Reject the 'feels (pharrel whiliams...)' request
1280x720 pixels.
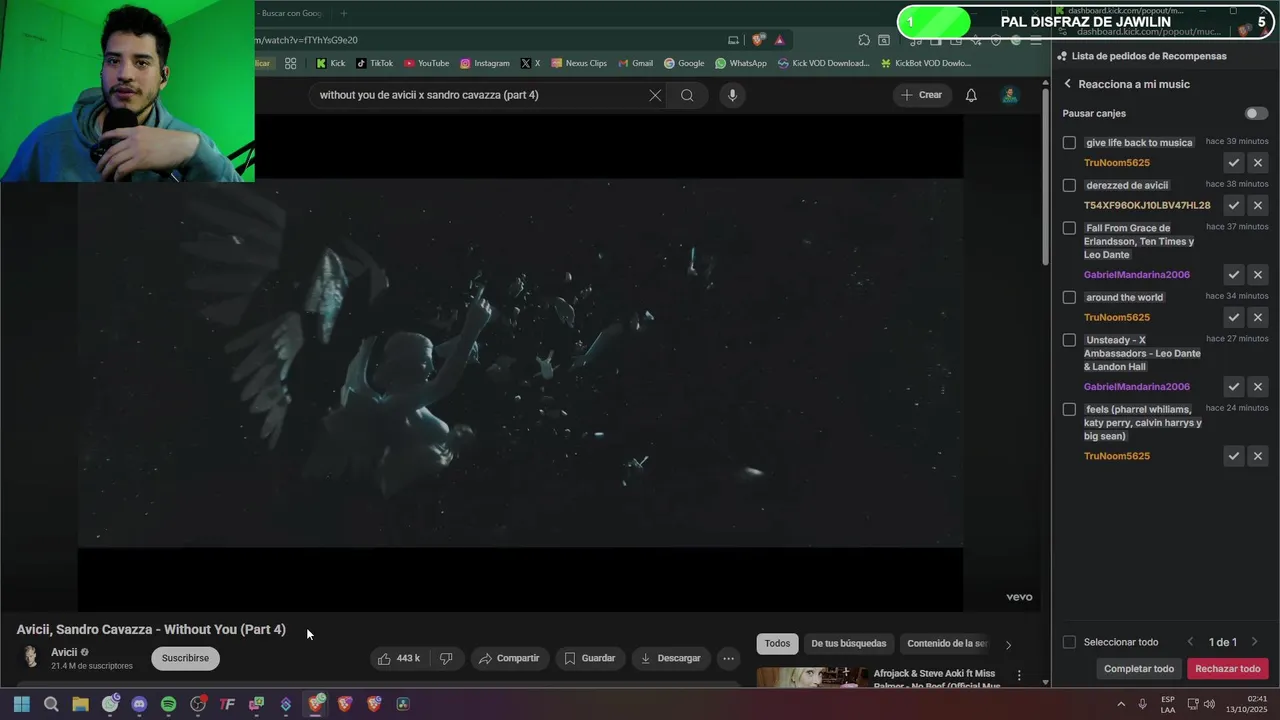[1258, 456]
